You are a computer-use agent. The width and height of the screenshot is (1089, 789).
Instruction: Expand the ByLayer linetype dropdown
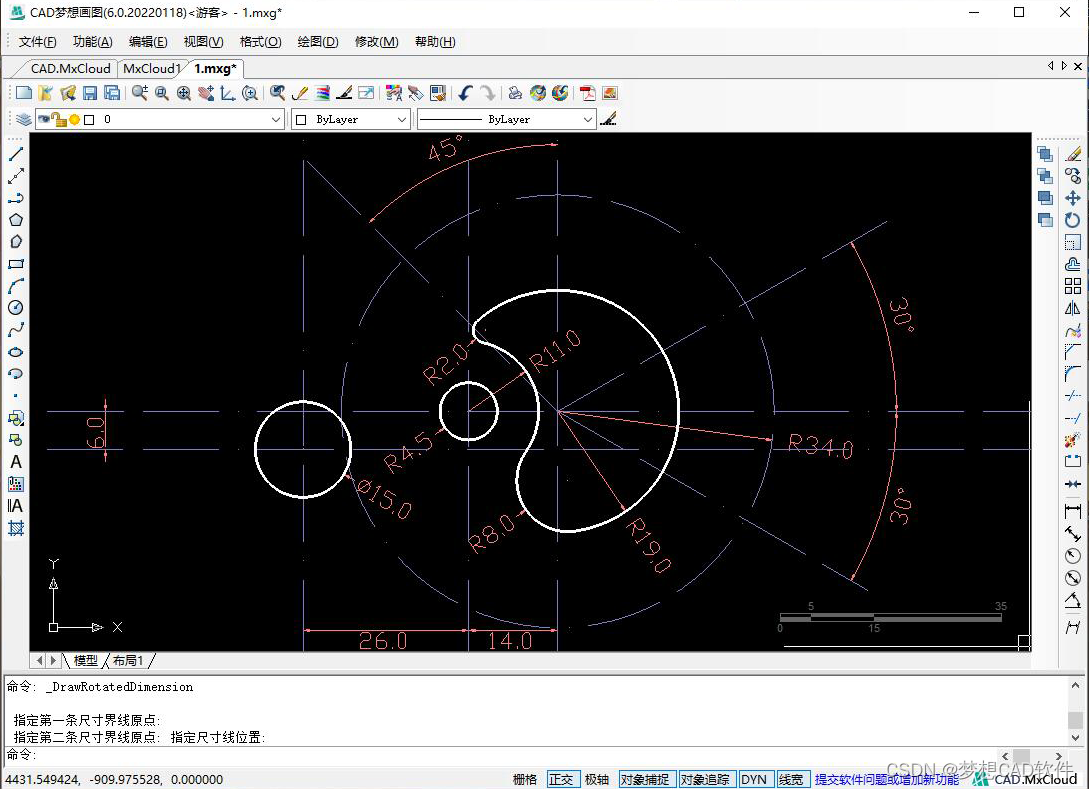pos(588,119)
